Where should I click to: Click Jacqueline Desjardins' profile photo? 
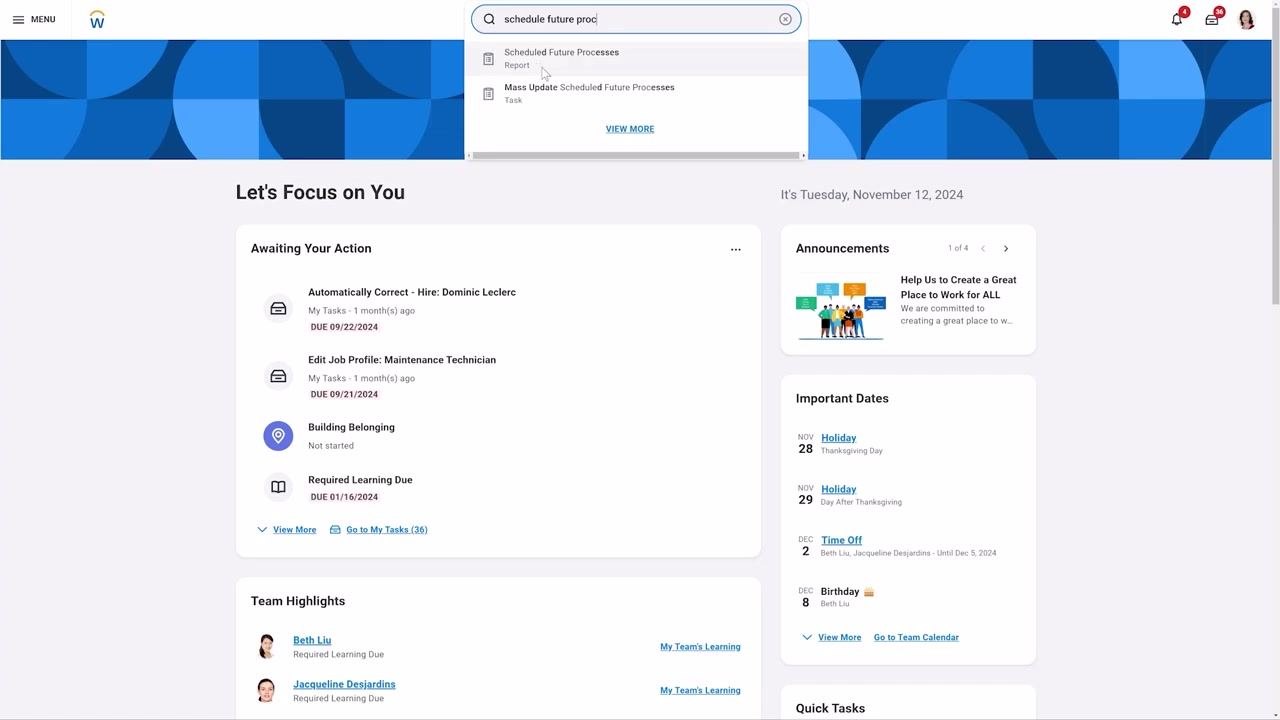click(x=266, y=690)
